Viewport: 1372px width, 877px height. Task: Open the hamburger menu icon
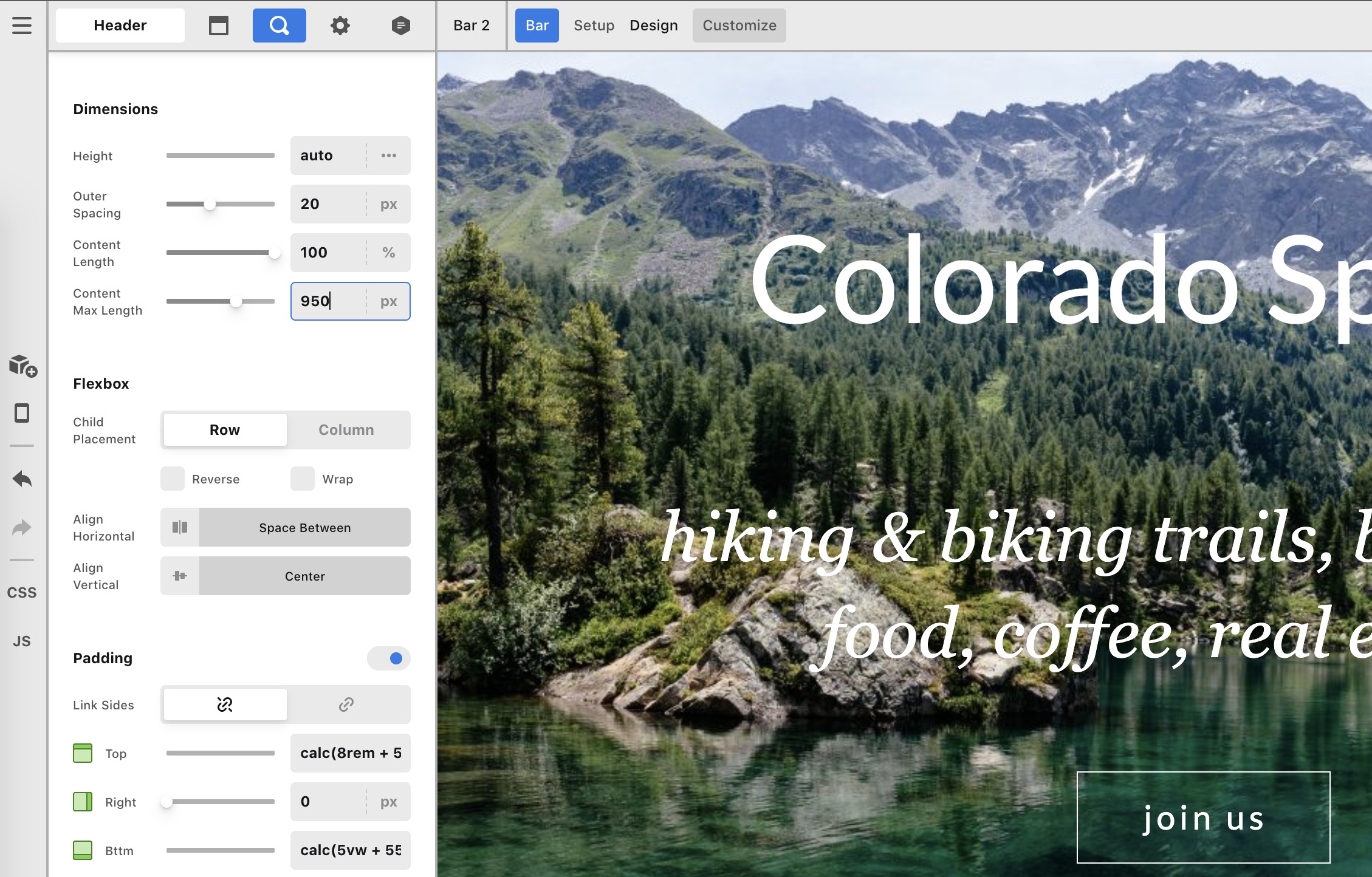click(x=22, y=26)
